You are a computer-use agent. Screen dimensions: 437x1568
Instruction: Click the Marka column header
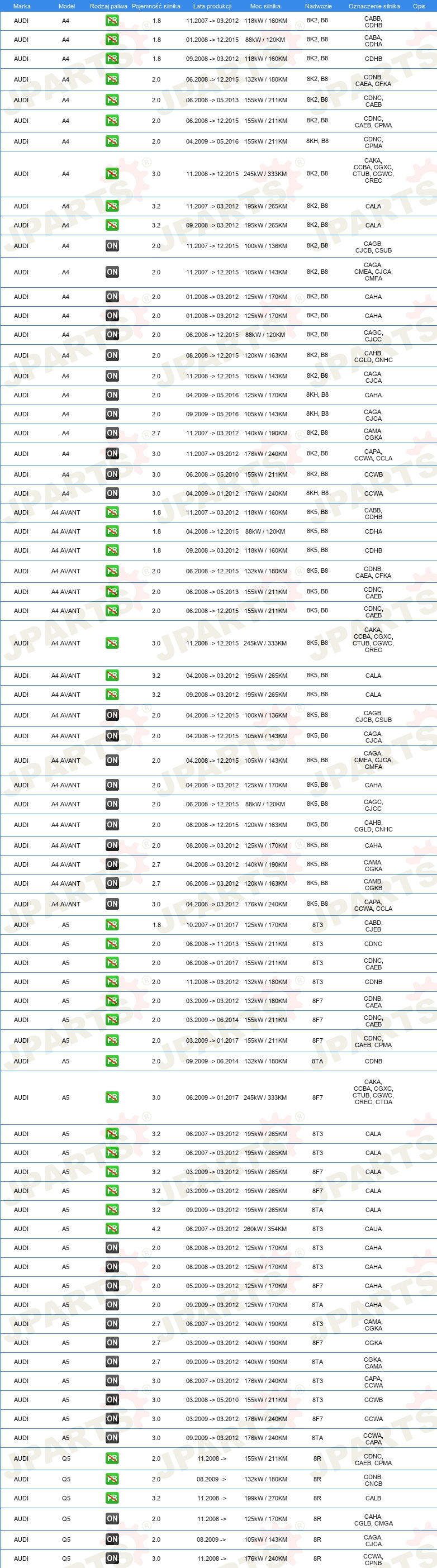tap(22, 6)
